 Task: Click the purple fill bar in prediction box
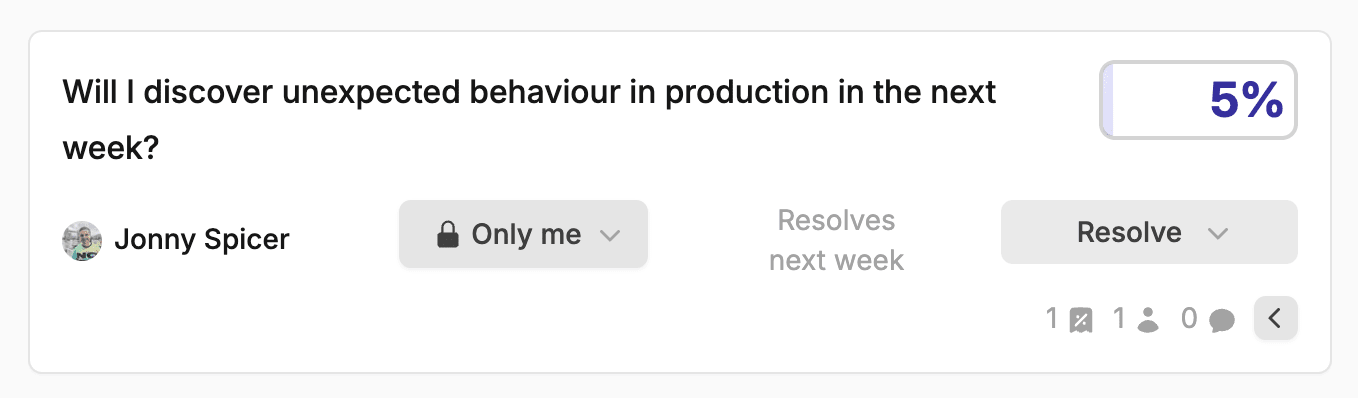tap(1107, 100)
